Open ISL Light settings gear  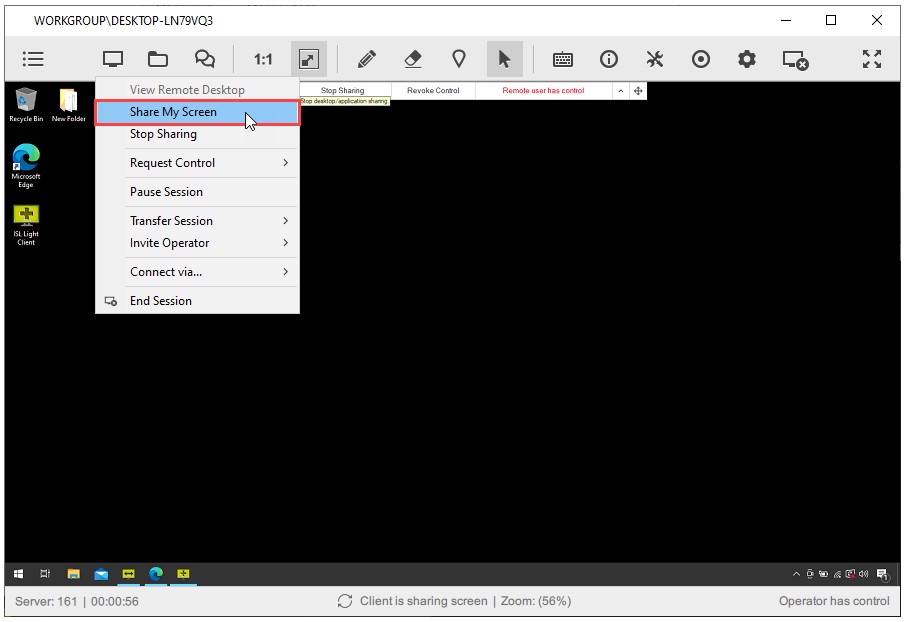point(746,59)
